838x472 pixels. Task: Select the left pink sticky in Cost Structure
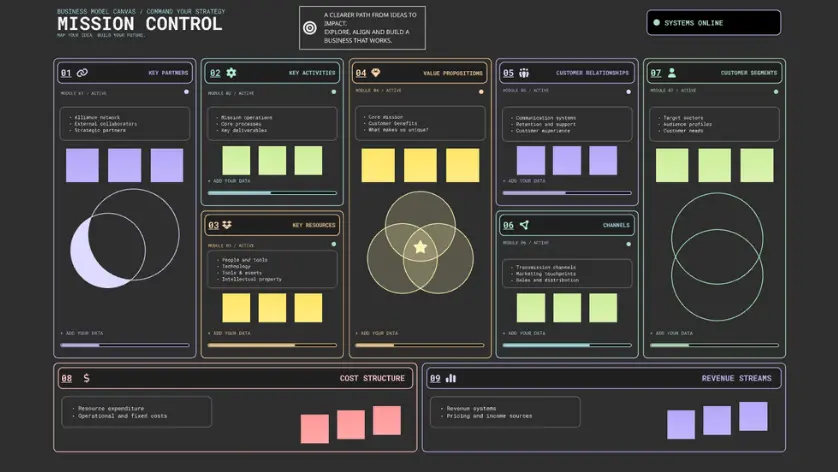(x=315, y=429)
